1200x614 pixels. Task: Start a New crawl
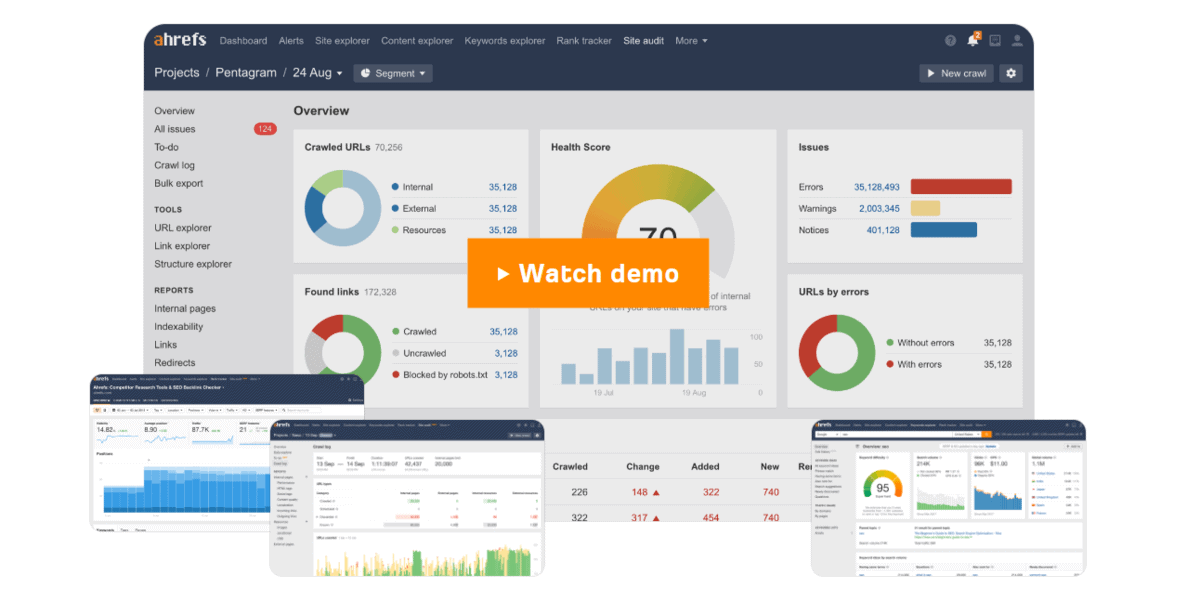[x=956, y=73]
